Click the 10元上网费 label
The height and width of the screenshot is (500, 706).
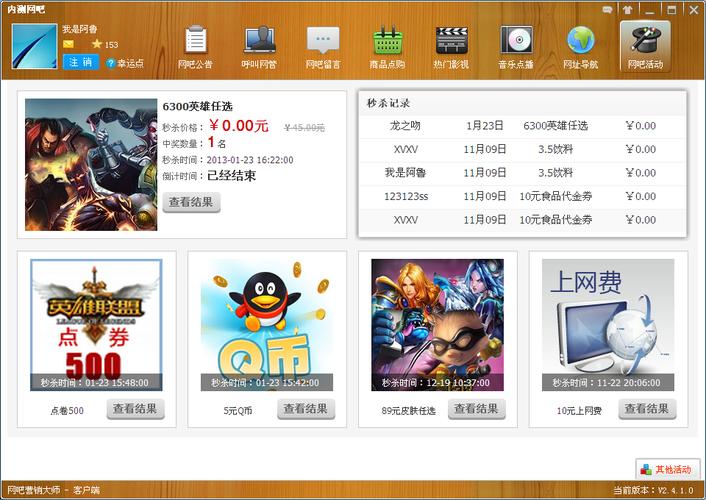click(579, 411)
